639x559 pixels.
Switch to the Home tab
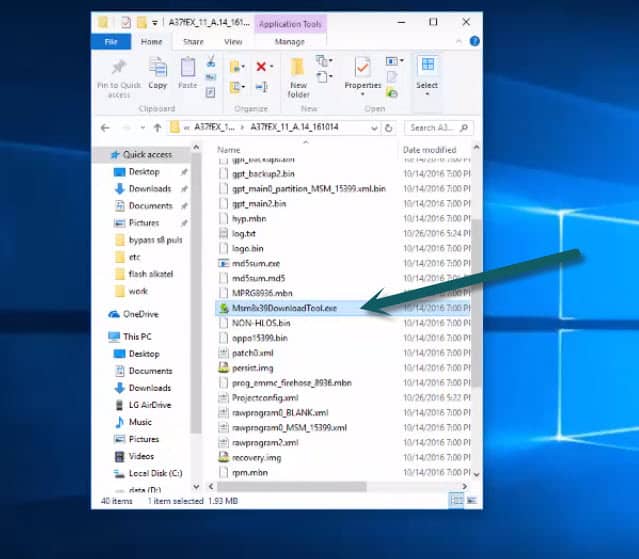click(152, 42)
